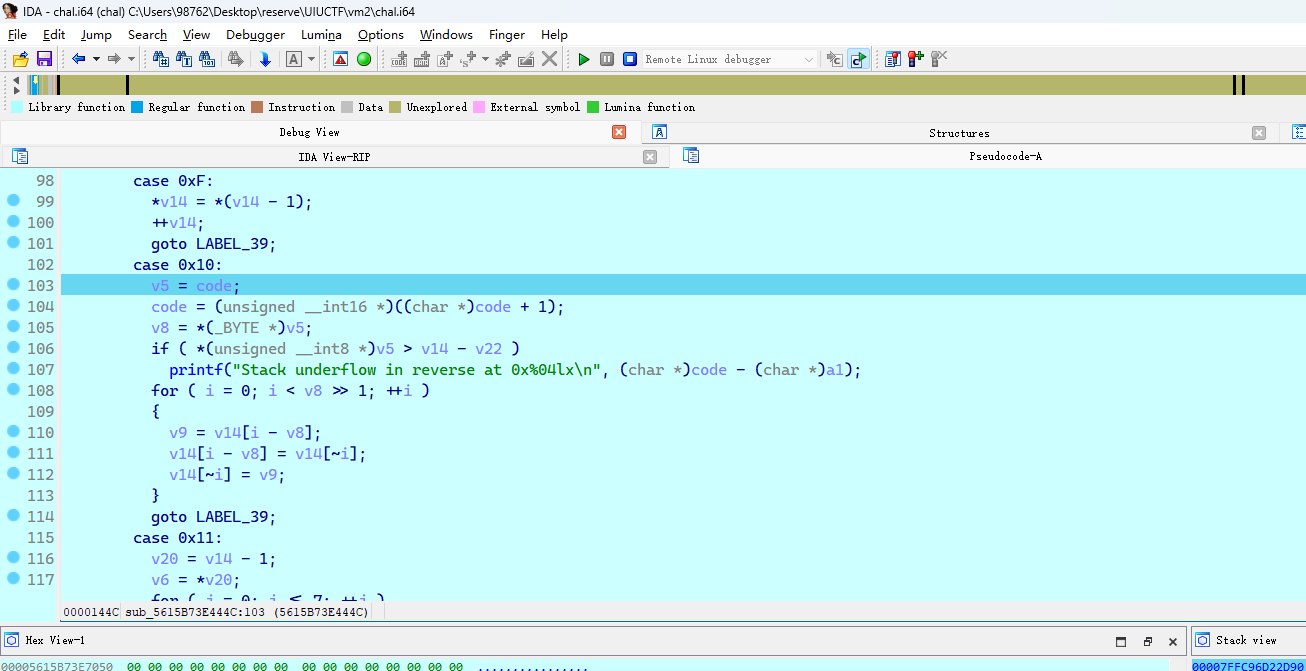Image resolution: width=1306 pixels, height=671 pixels.
Task: Open the Remote Linux debugger dropdown
Action: (809, 59)
